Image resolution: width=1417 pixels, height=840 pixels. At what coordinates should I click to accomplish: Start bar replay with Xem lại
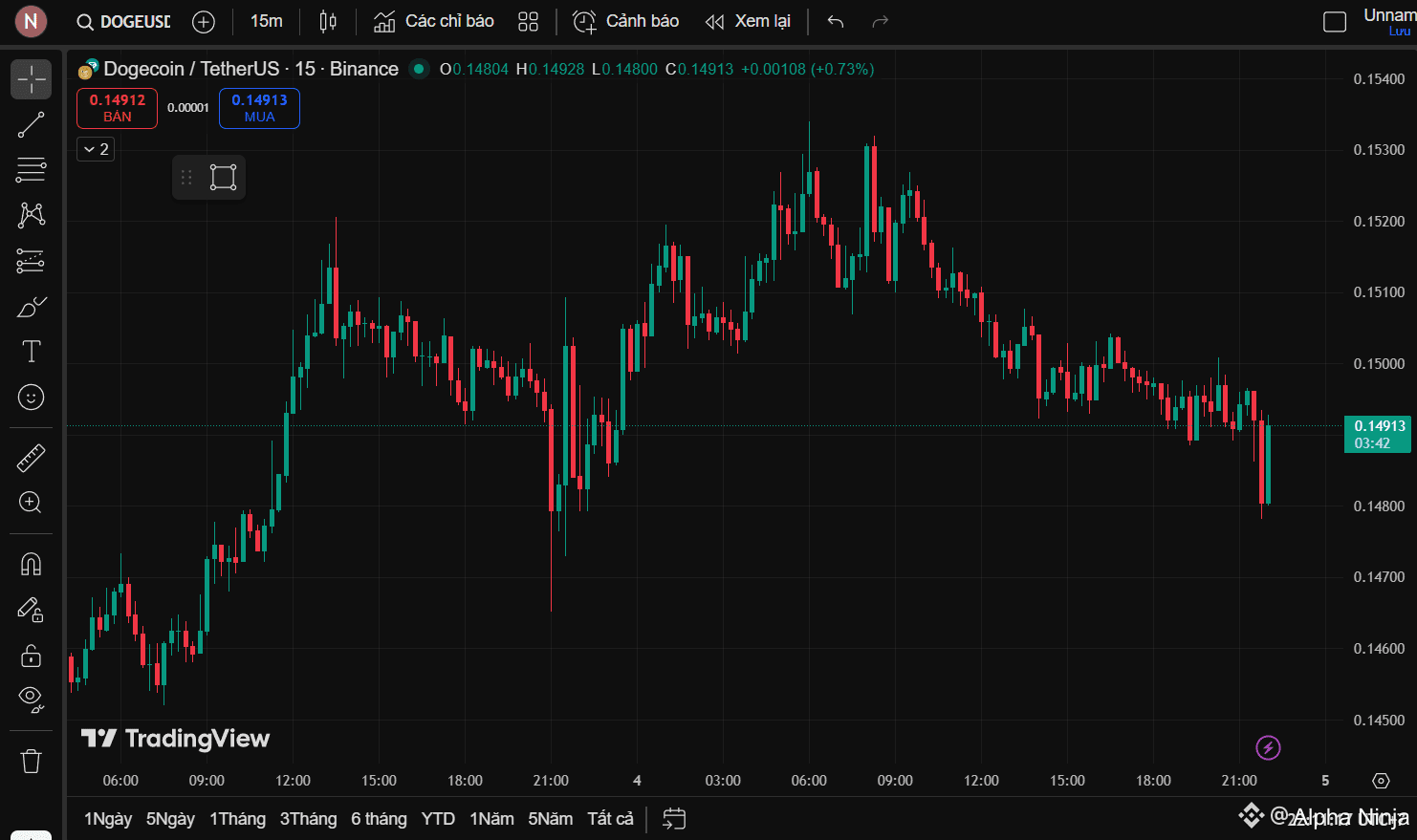749,21
